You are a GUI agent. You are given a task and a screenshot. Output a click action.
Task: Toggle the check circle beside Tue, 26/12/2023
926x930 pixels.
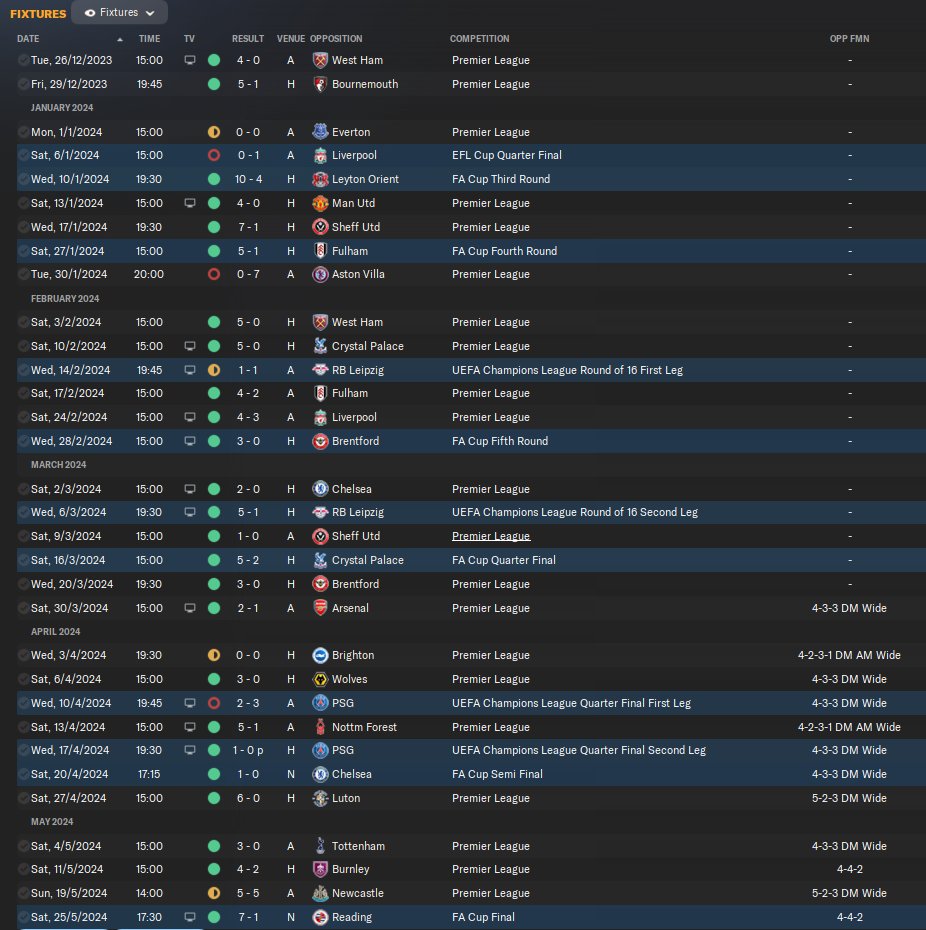23,60
